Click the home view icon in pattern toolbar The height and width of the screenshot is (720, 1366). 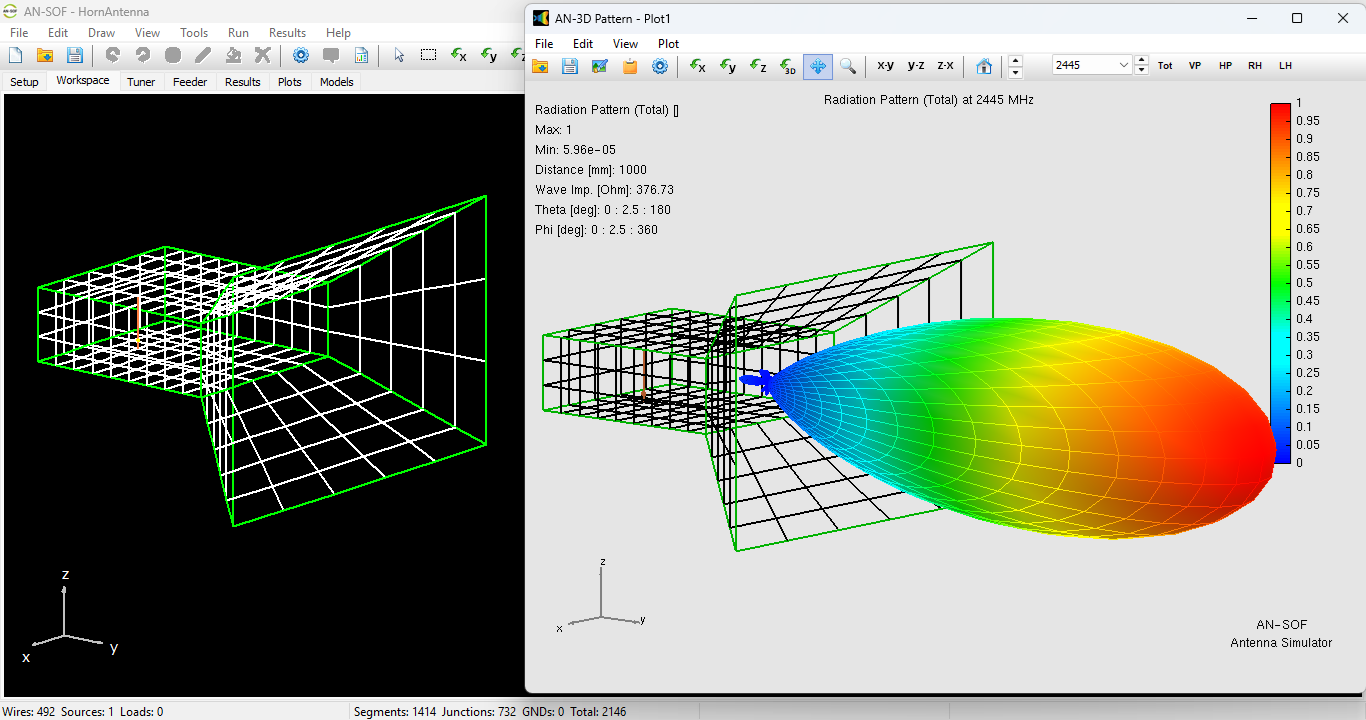984,66
